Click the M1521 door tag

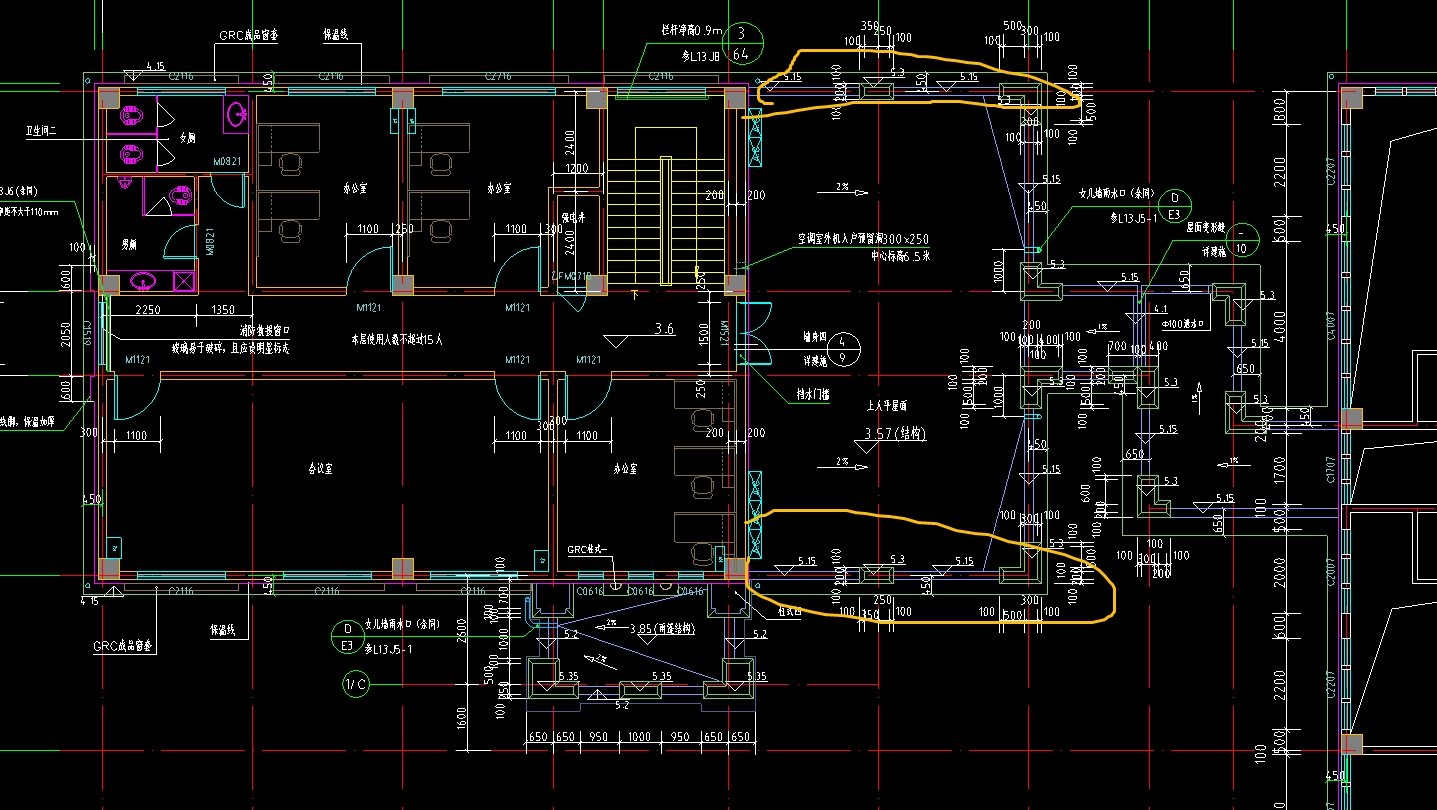tap(727, 333)
